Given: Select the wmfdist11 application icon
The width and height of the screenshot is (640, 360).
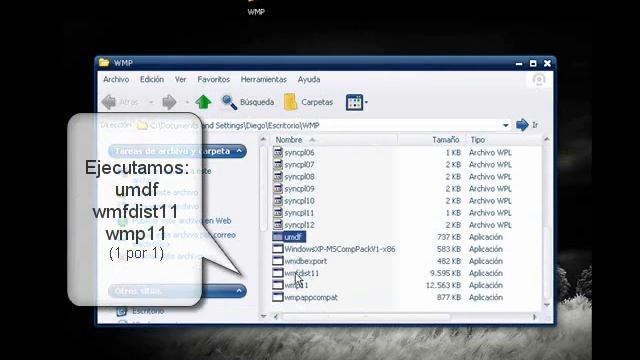Looking at the screenshot, I should click(x=278, y=273).
